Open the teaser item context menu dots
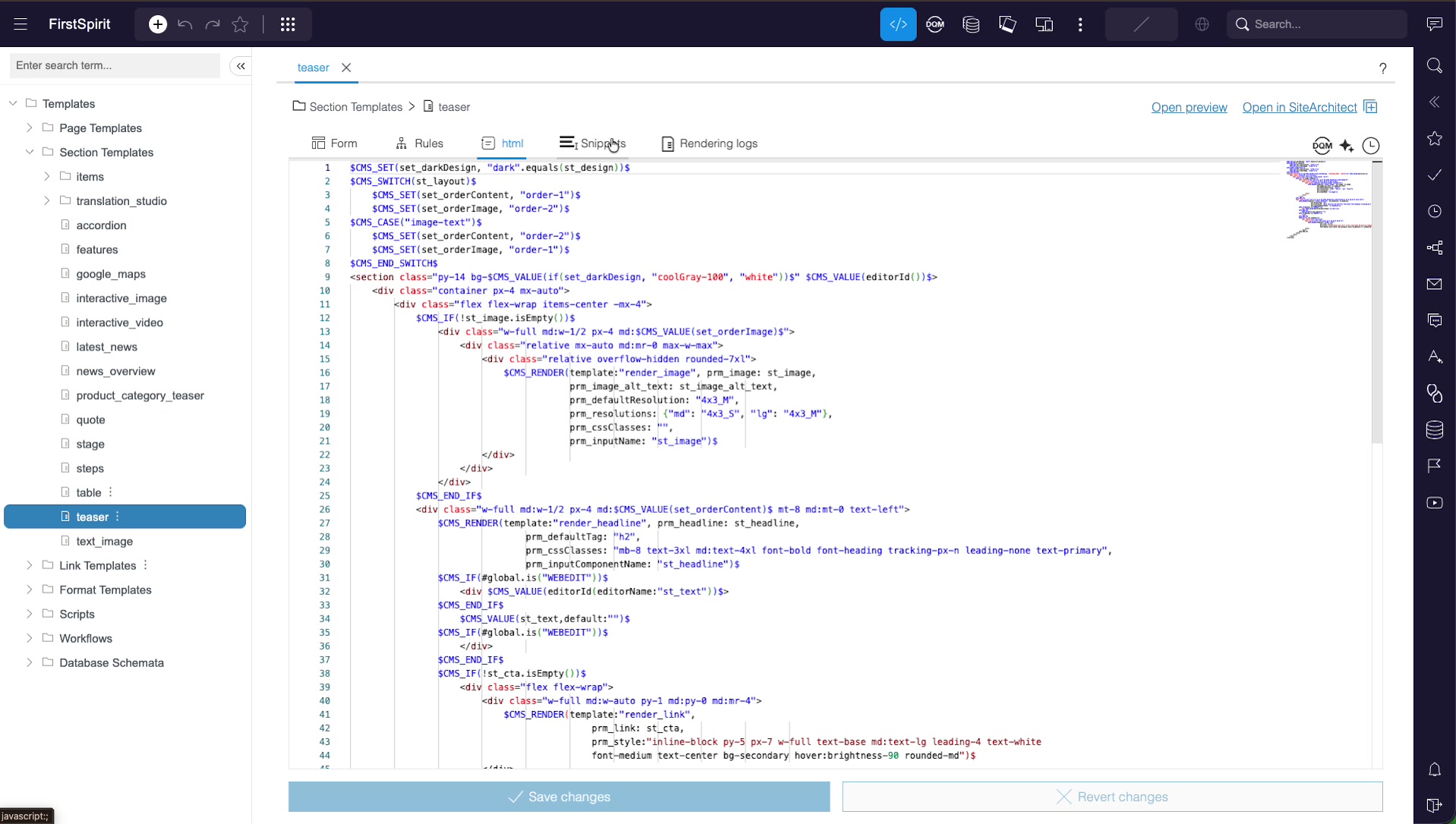 tap(118, 517)
